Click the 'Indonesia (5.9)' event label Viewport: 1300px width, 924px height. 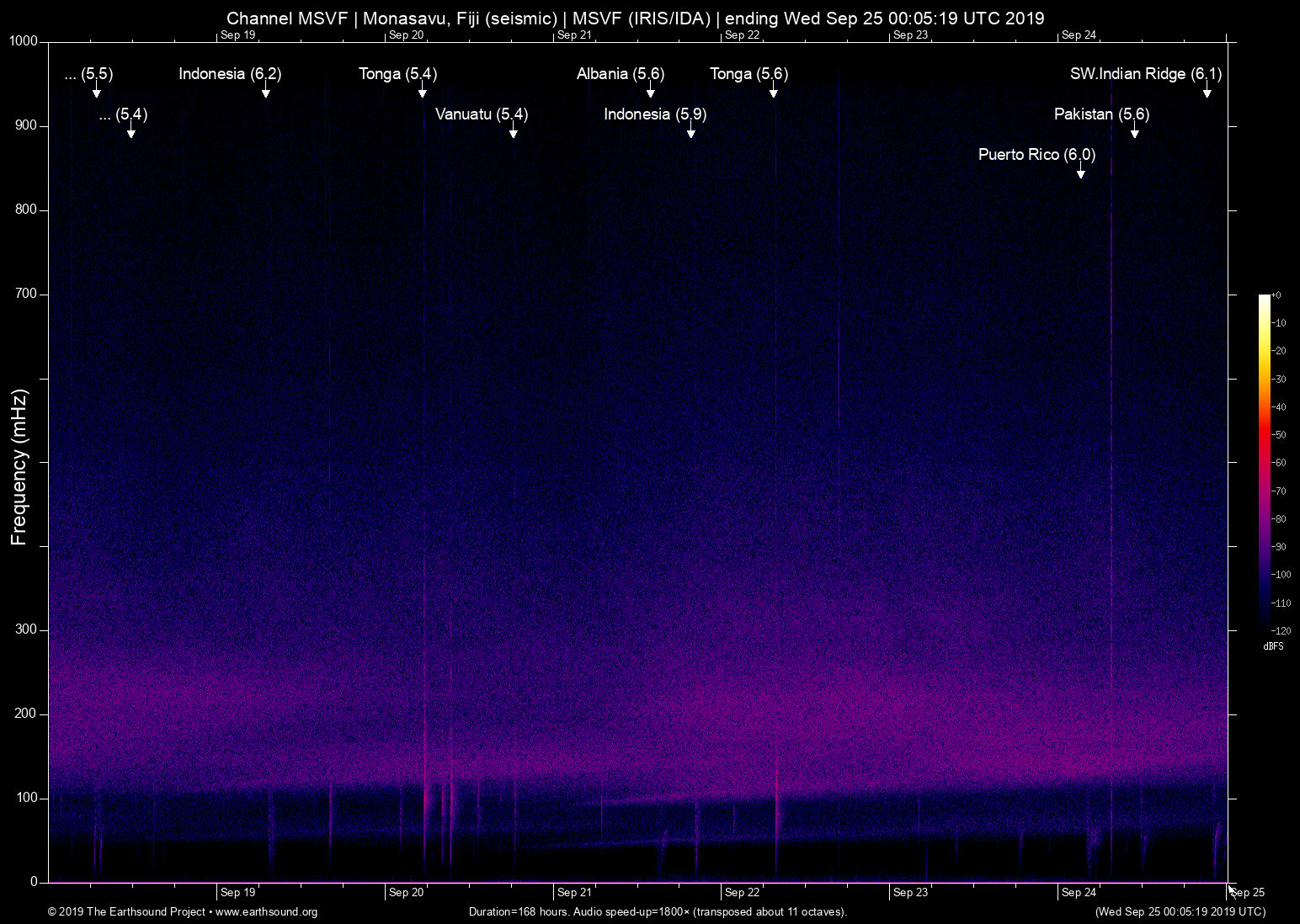point(655,114)
